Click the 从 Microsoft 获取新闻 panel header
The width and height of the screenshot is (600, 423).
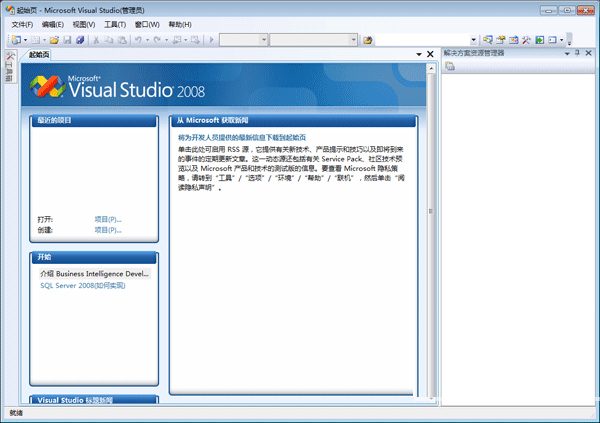pyautogui.click(x=293, y=121)
